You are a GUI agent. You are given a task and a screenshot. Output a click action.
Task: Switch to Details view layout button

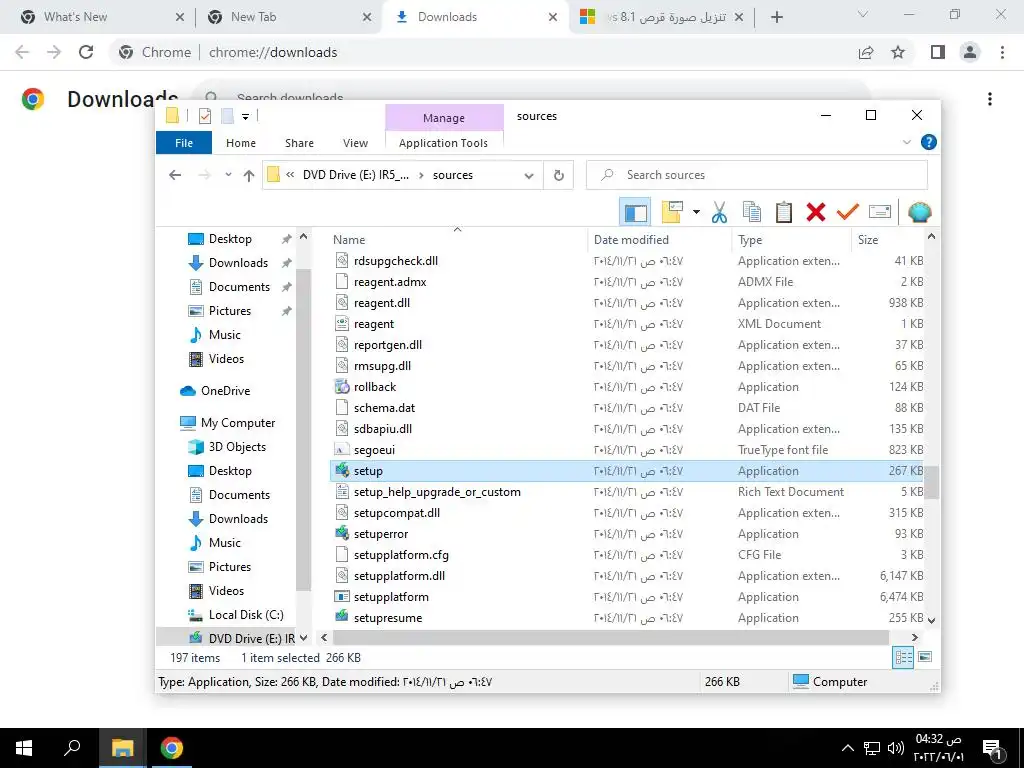tap(904, 658)
